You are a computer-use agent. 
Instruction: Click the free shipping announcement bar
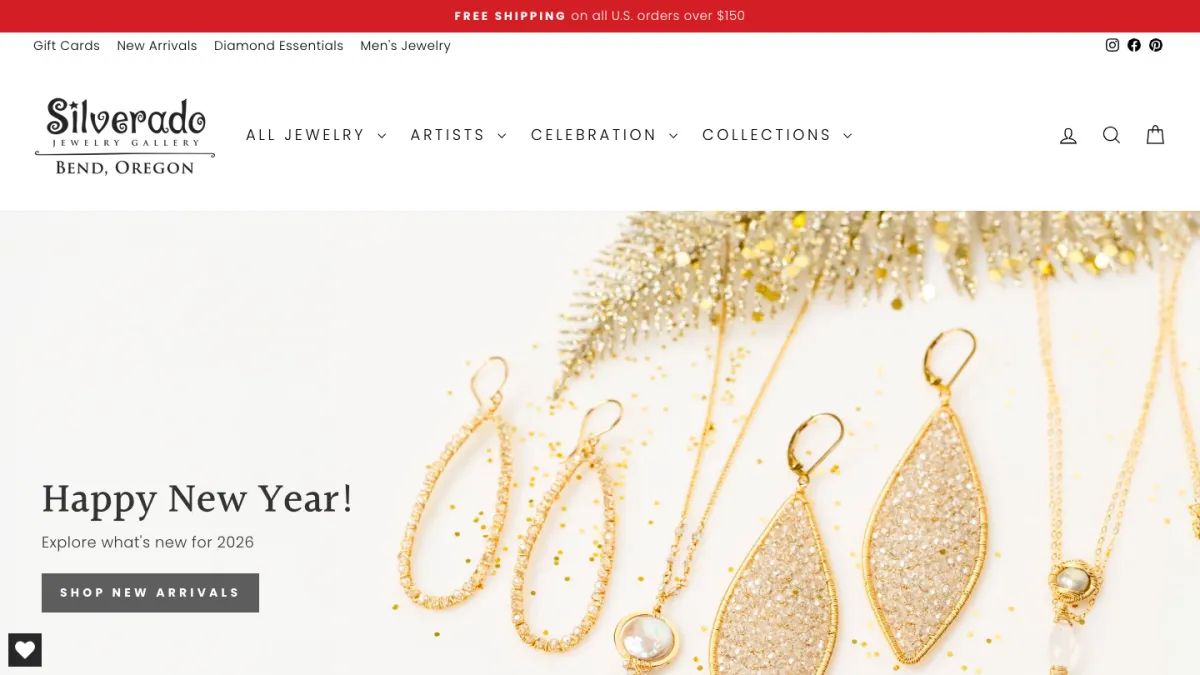pyautogui.click(x=600, y=16)
